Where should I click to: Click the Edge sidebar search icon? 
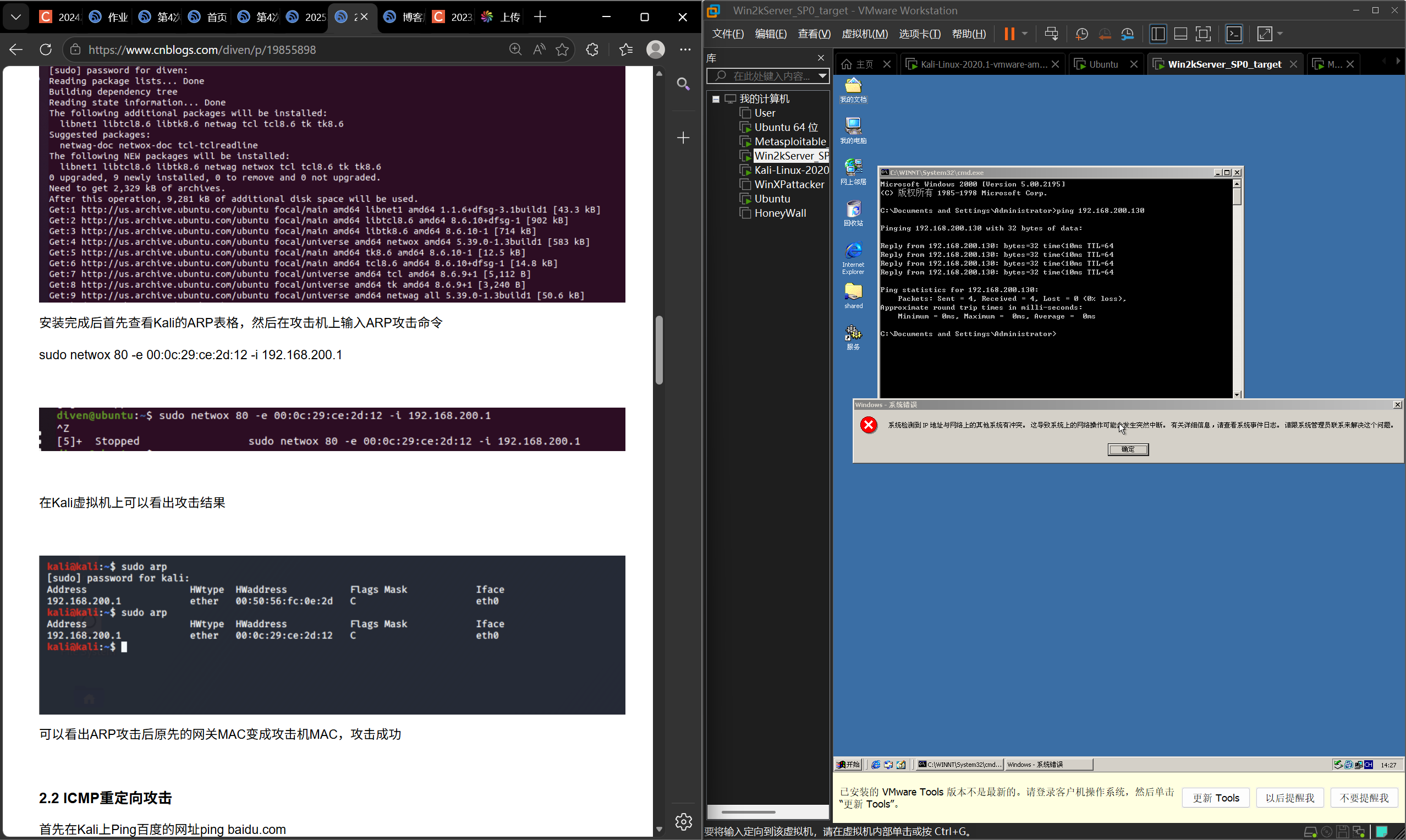click(x=683, y=84)
